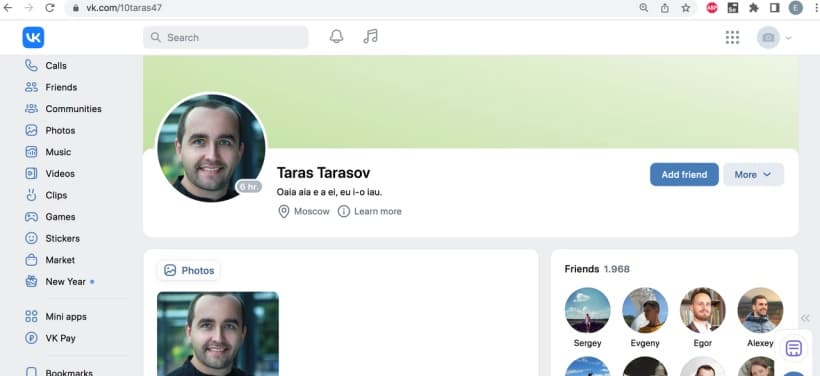This screenshot has width=820, height=376.
Task: Bookmark page with the star icon
Action: coord(686,8)
